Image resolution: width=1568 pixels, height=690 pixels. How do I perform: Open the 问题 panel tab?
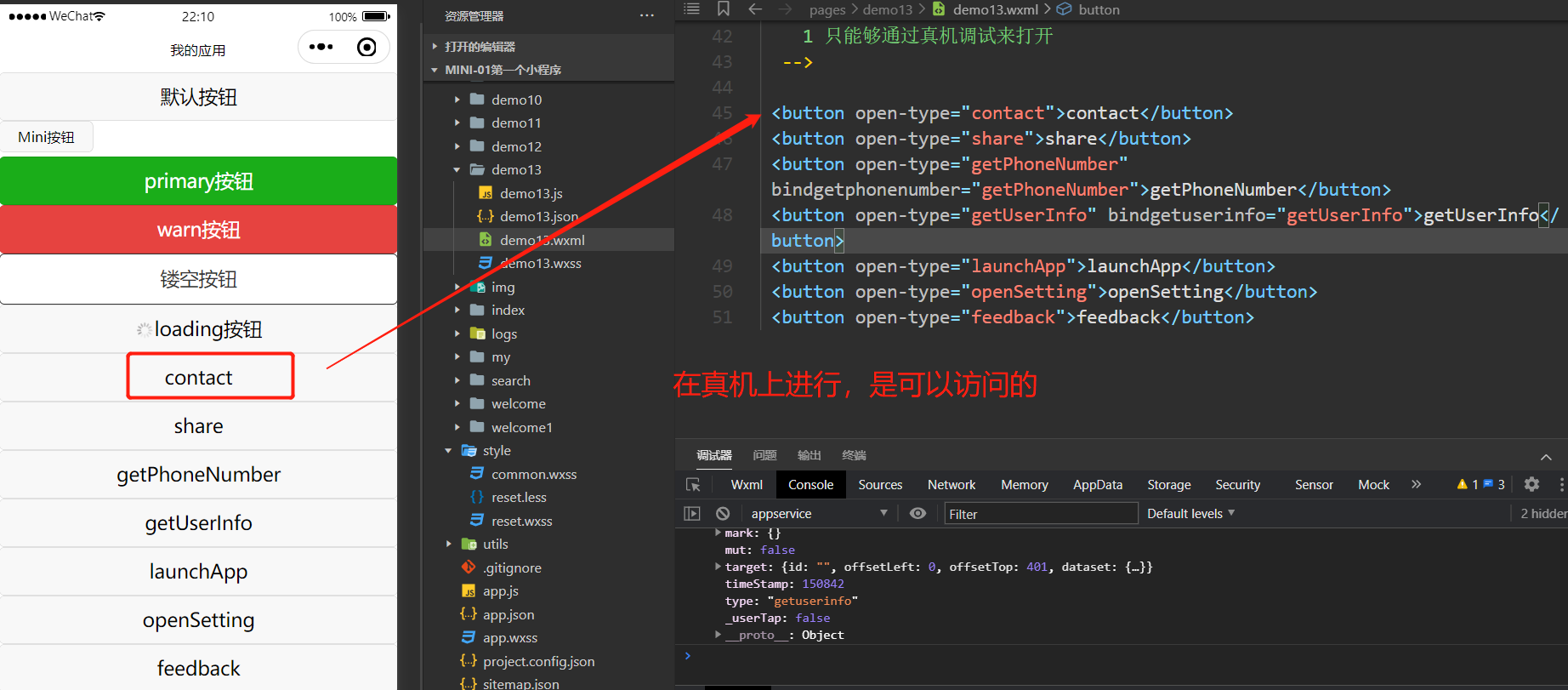tap(764, 455)
